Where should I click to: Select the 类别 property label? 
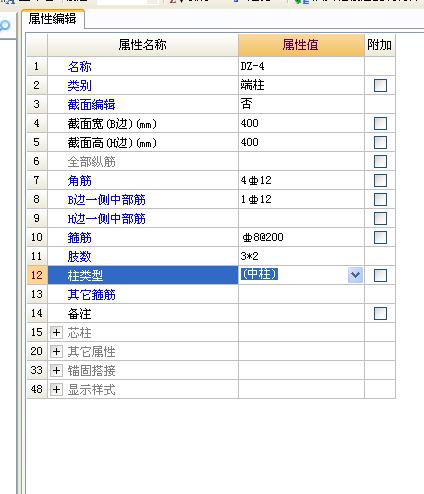pyautogui.click(x=79, y=86)
